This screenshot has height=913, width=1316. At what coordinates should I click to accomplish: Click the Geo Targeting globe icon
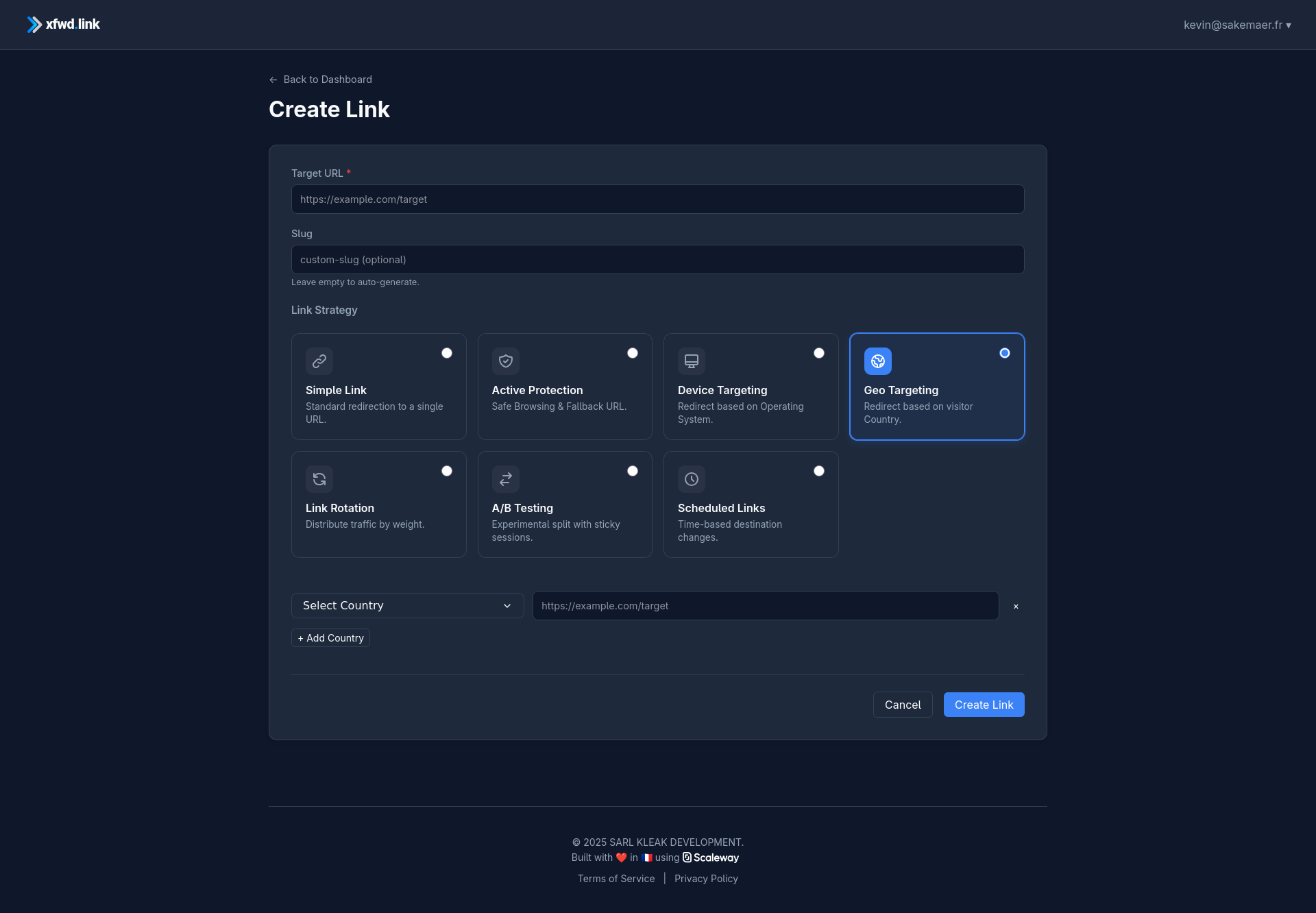[x=878, y=361]
